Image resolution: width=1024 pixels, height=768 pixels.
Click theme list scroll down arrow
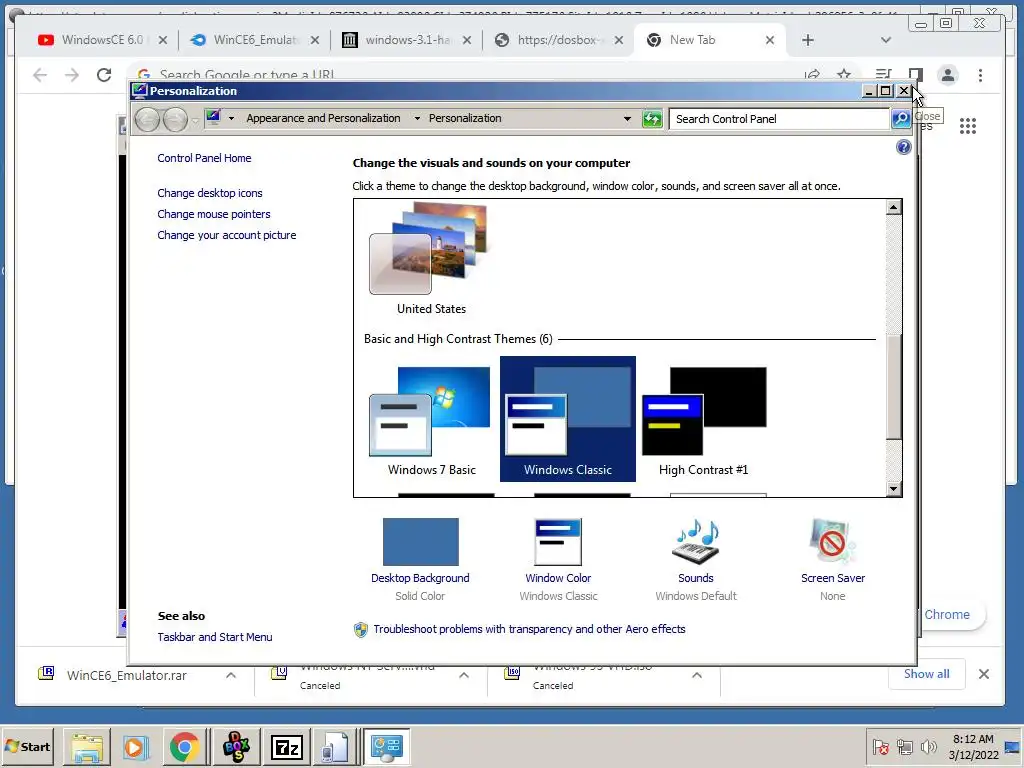click(x=893, y=488)
